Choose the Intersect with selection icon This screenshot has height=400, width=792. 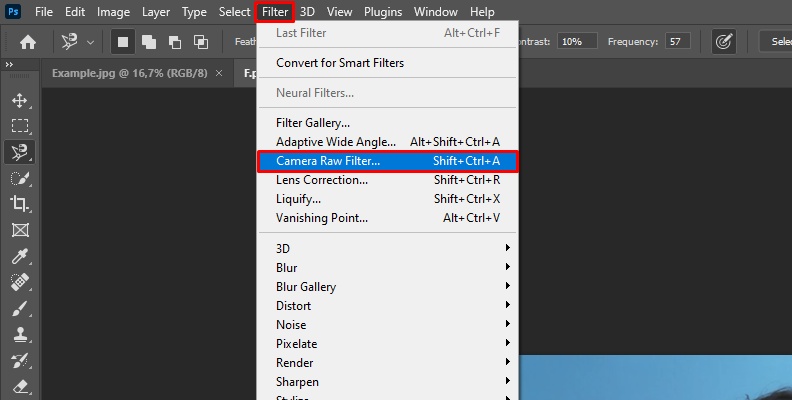201,42
